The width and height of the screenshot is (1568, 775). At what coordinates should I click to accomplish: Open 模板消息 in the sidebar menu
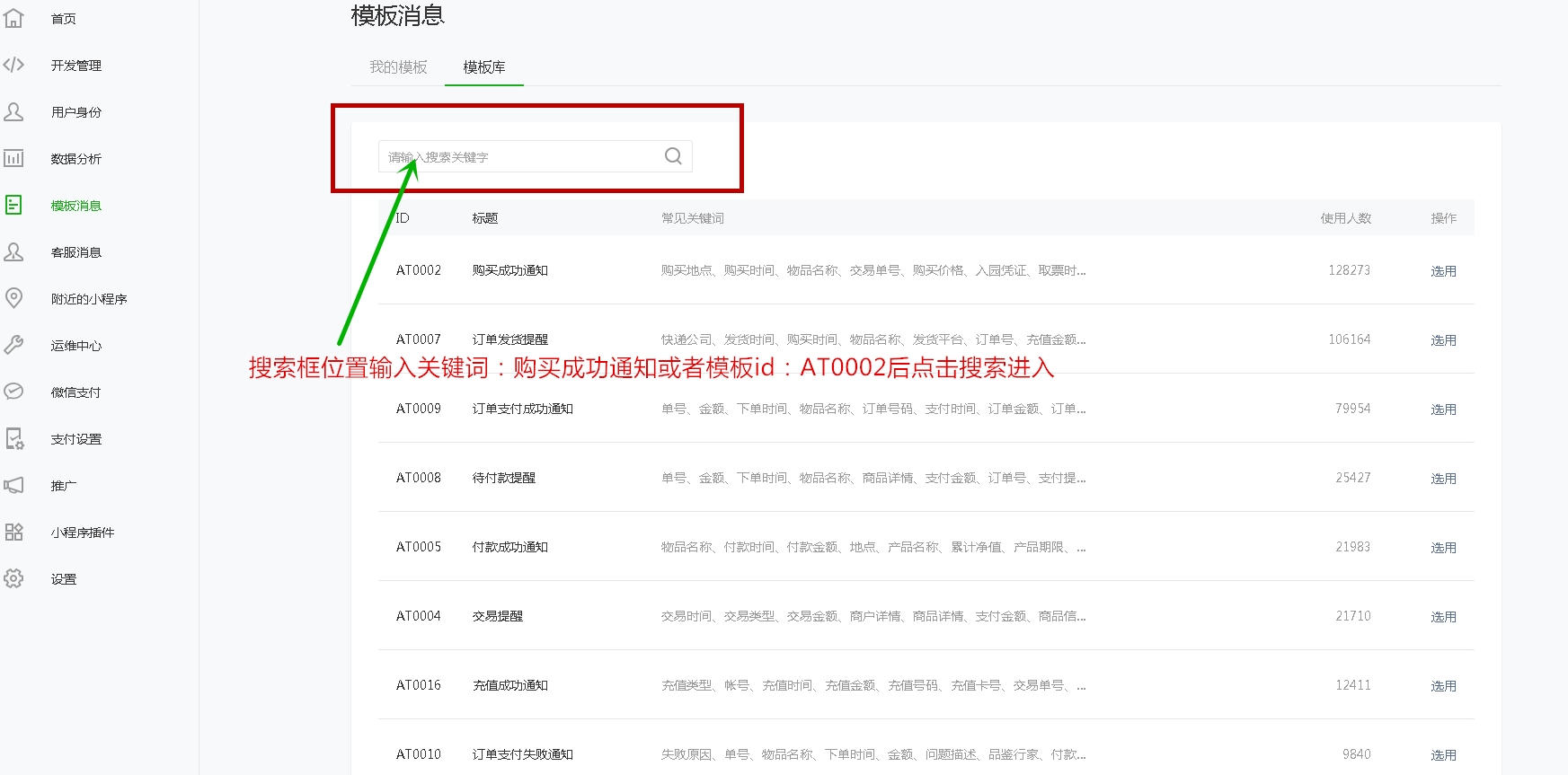[76, 206]
